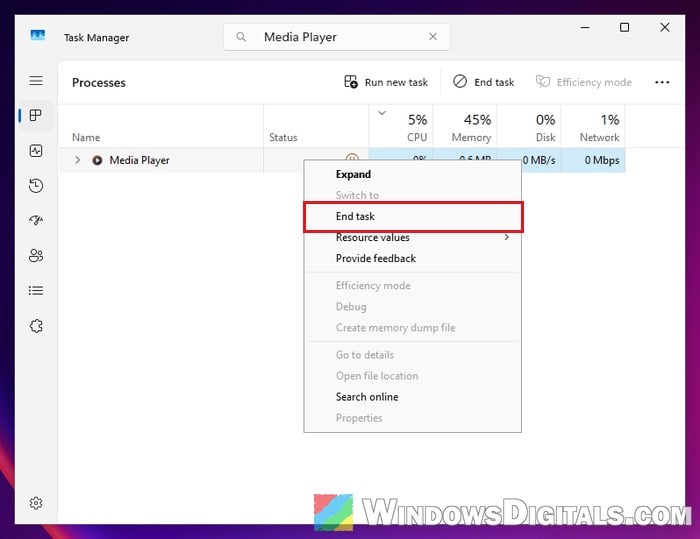Open Task Manager settings gear
This screenshot has height=539, width=700.
pyautogui.click(x=36, y=503)
